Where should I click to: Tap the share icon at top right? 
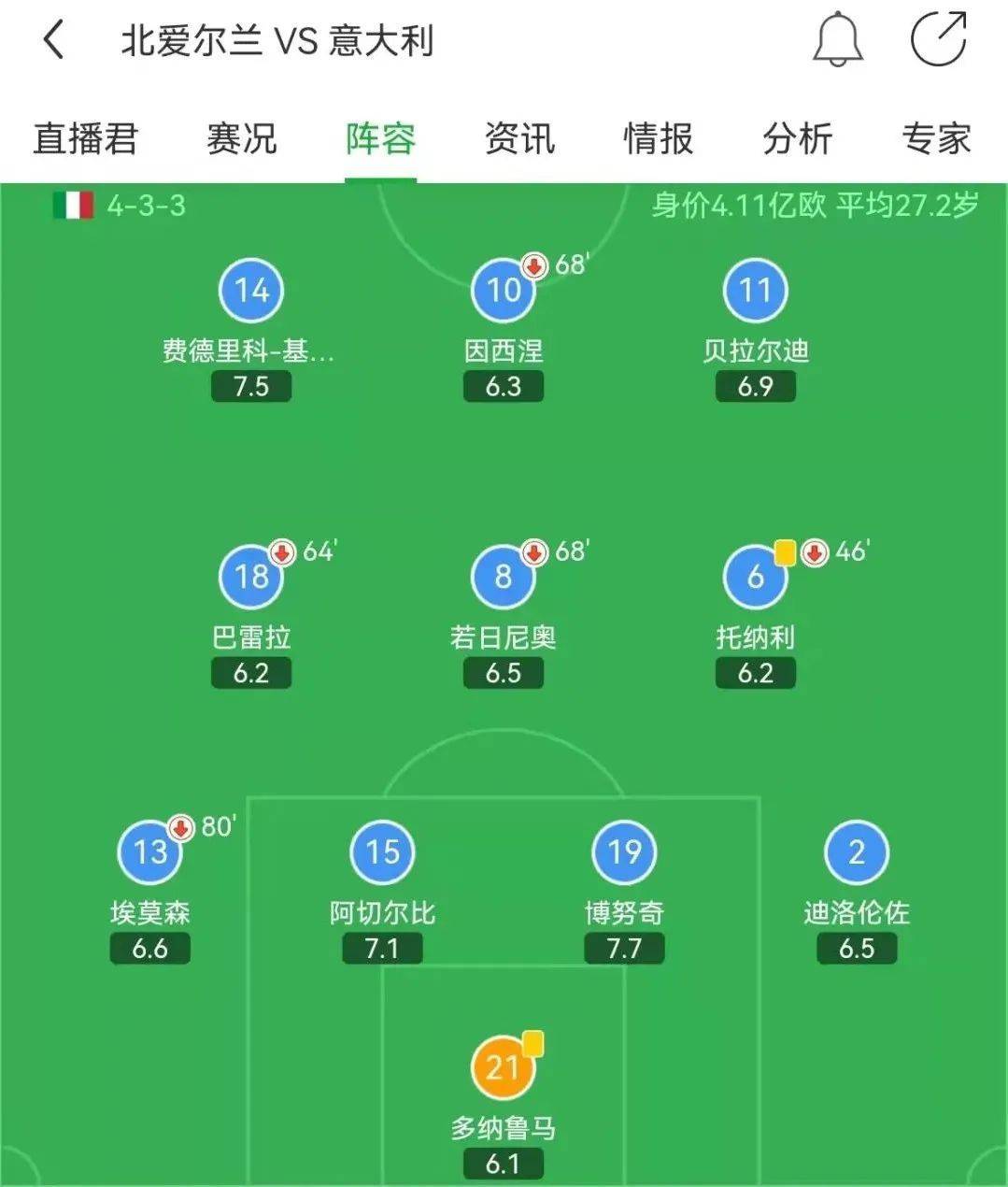click(x=939, y=39)
